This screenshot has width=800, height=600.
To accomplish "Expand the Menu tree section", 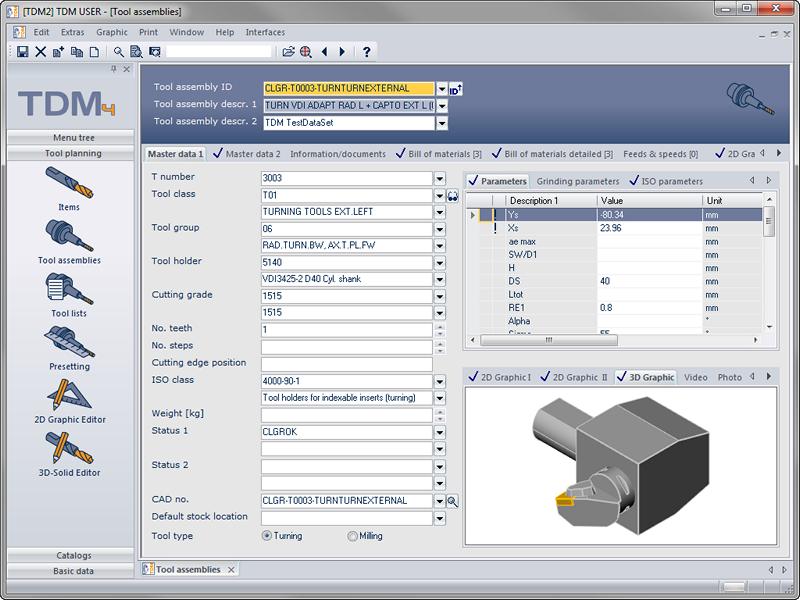I will 71,138.
